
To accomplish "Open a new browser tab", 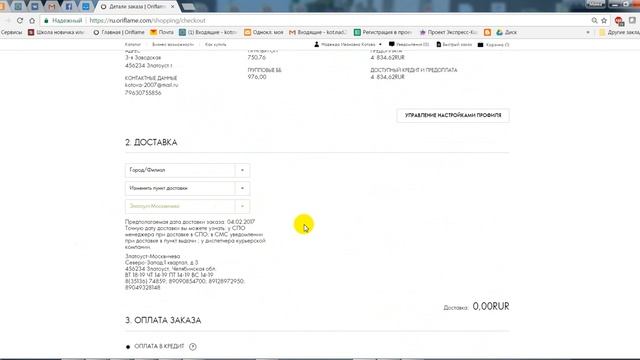I will (189, 7).
